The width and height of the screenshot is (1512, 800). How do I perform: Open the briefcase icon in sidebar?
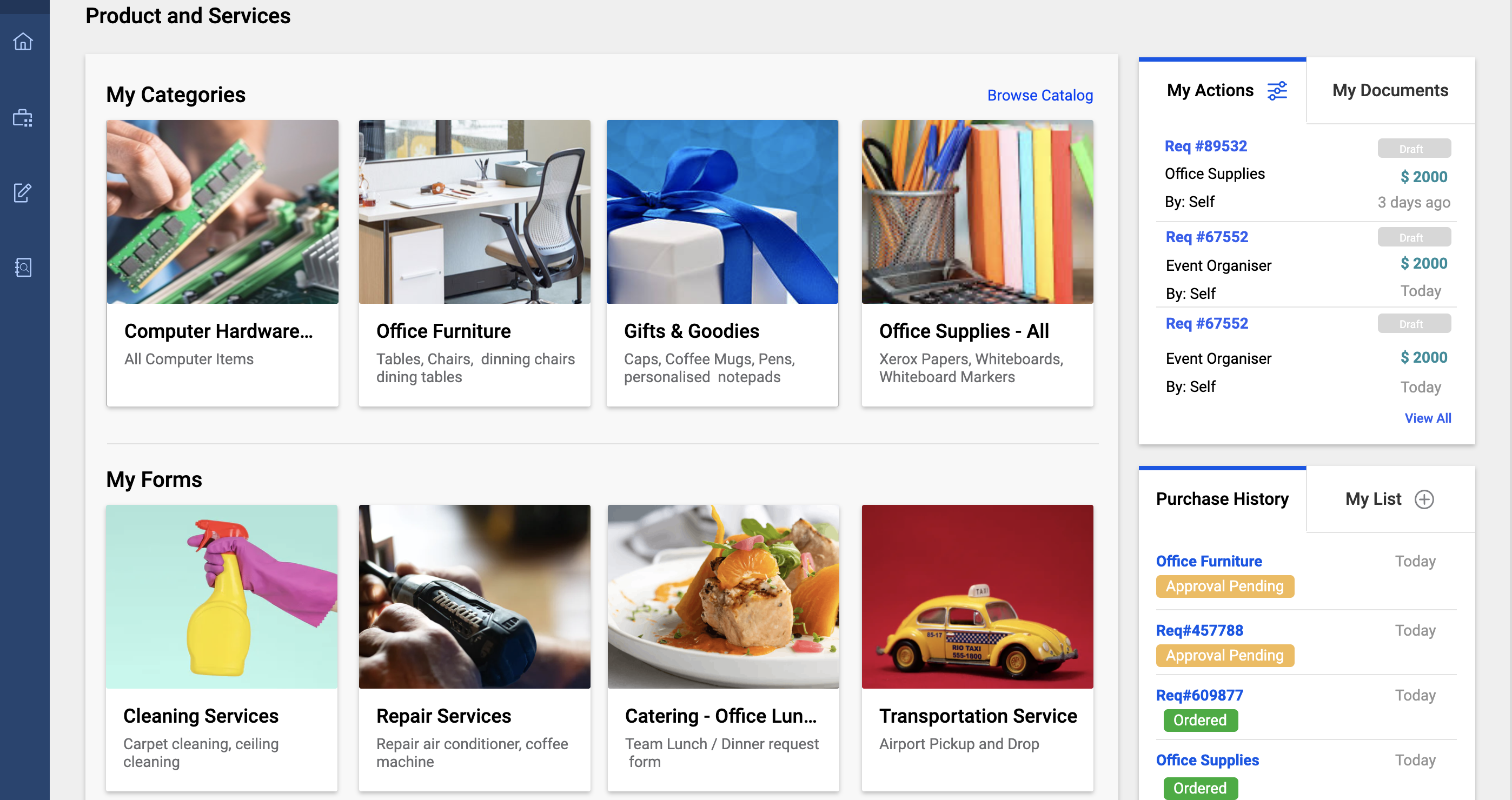(23, 118)
